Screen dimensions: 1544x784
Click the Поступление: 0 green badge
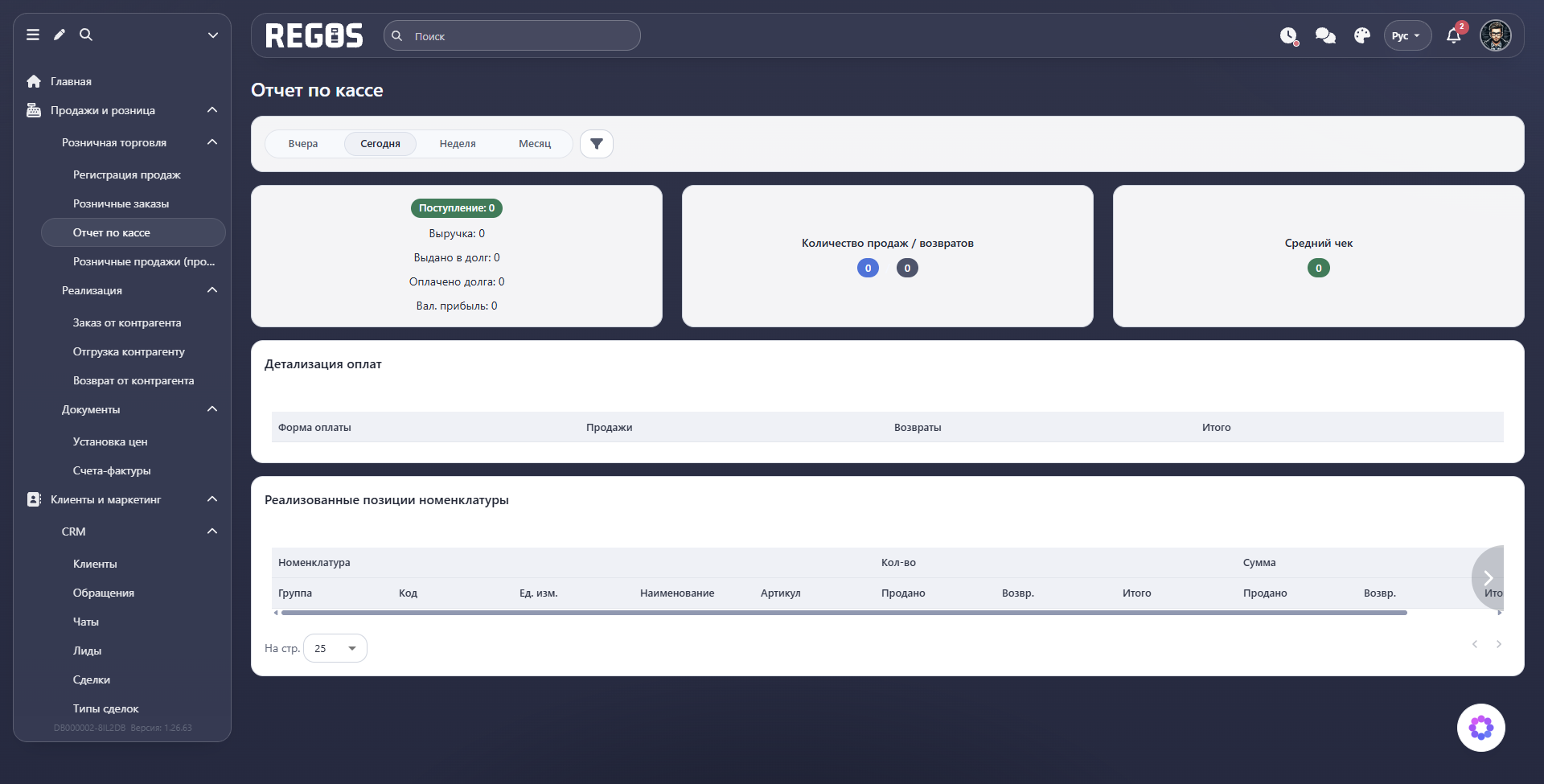457,208
